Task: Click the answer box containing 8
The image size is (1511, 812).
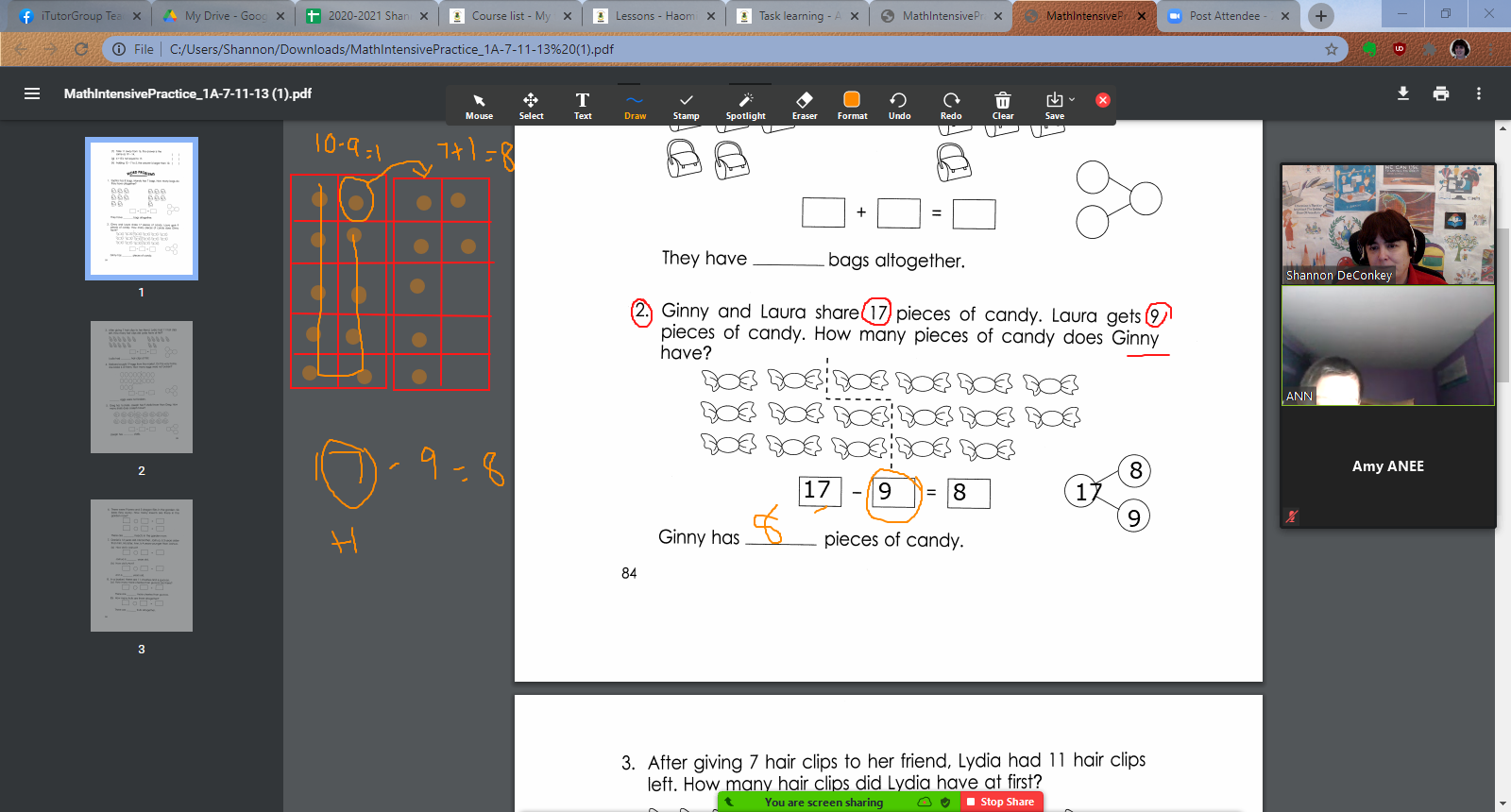Action: click(x=969, y=493)
